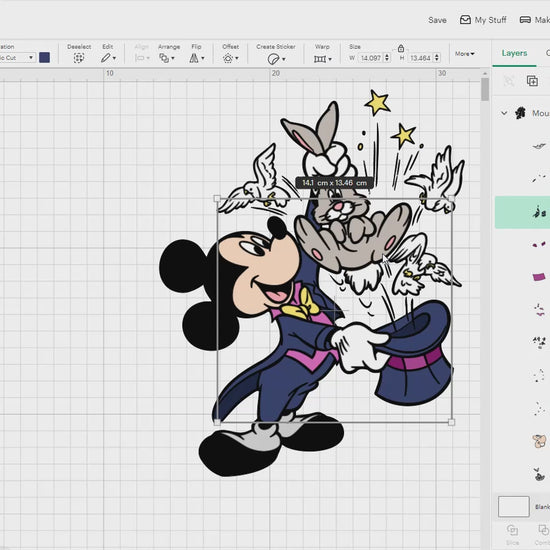This screenshot has height=550, width=550.
Task: Click the navy operation color swatch
Action: point(45,58)
